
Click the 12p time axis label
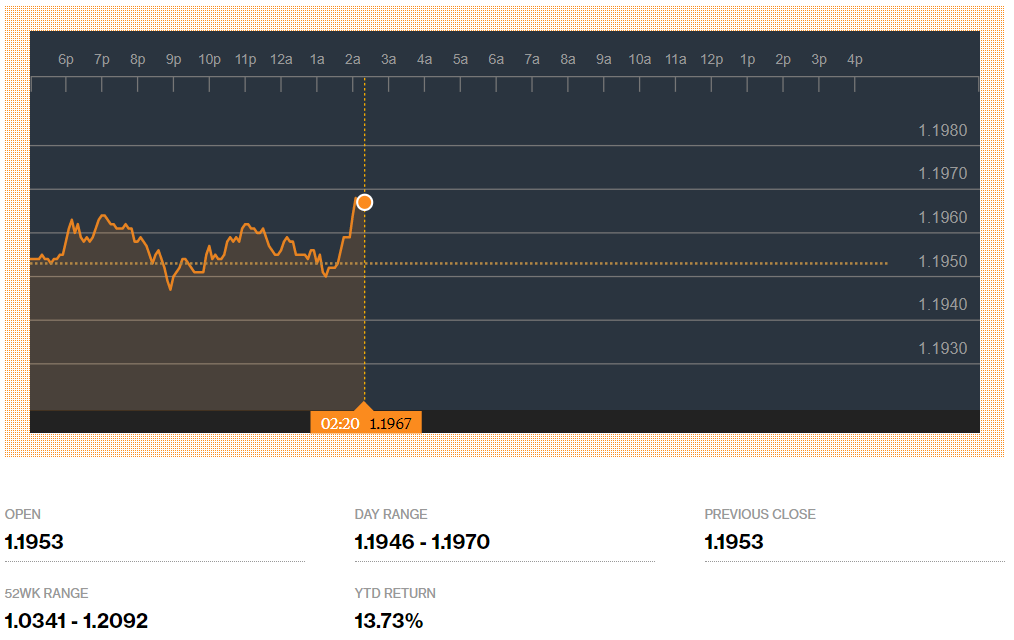click(711, 60)
